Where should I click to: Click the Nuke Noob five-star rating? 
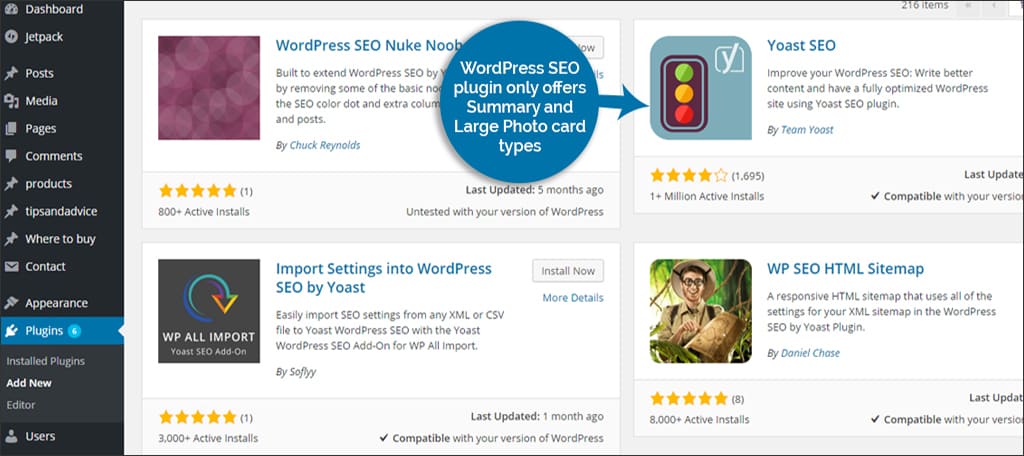(x=197, y=191)
